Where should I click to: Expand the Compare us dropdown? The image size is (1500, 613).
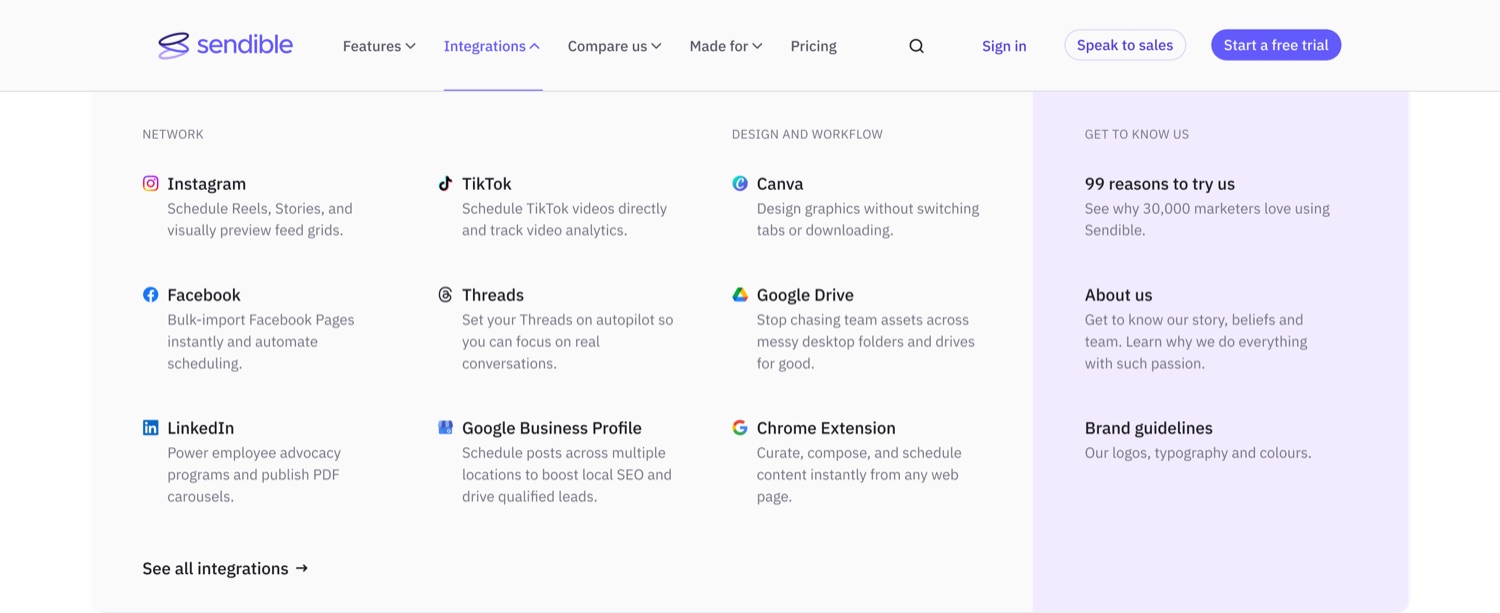coord(614,46)
